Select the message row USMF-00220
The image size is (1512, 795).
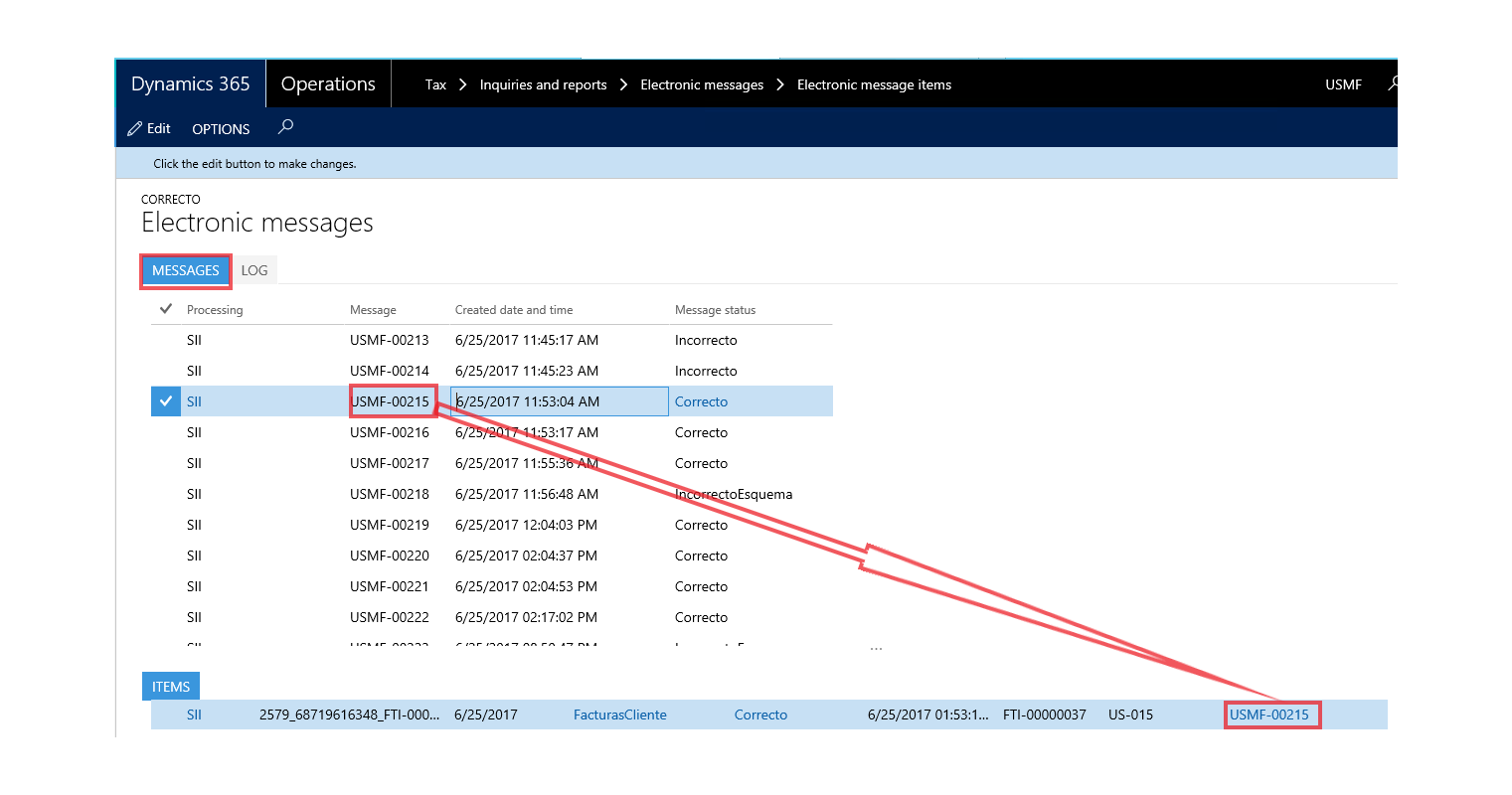(492, 556)
